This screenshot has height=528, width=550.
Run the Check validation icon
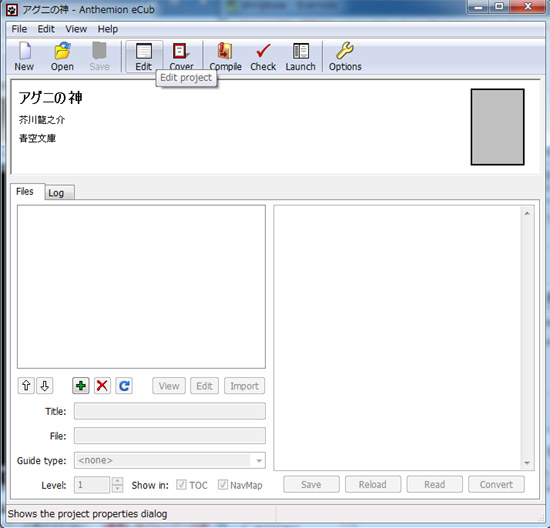(x=263, y=56)
